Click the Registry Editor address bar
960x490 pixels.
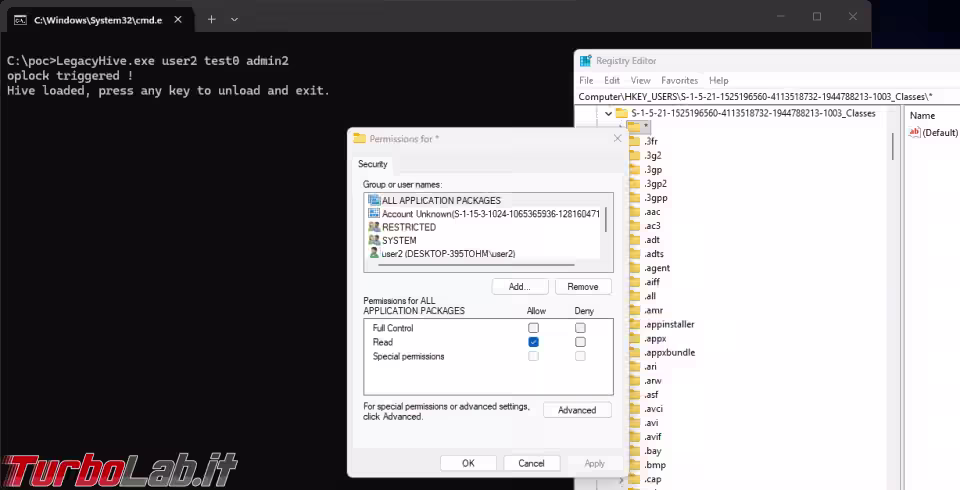point(768,97)
